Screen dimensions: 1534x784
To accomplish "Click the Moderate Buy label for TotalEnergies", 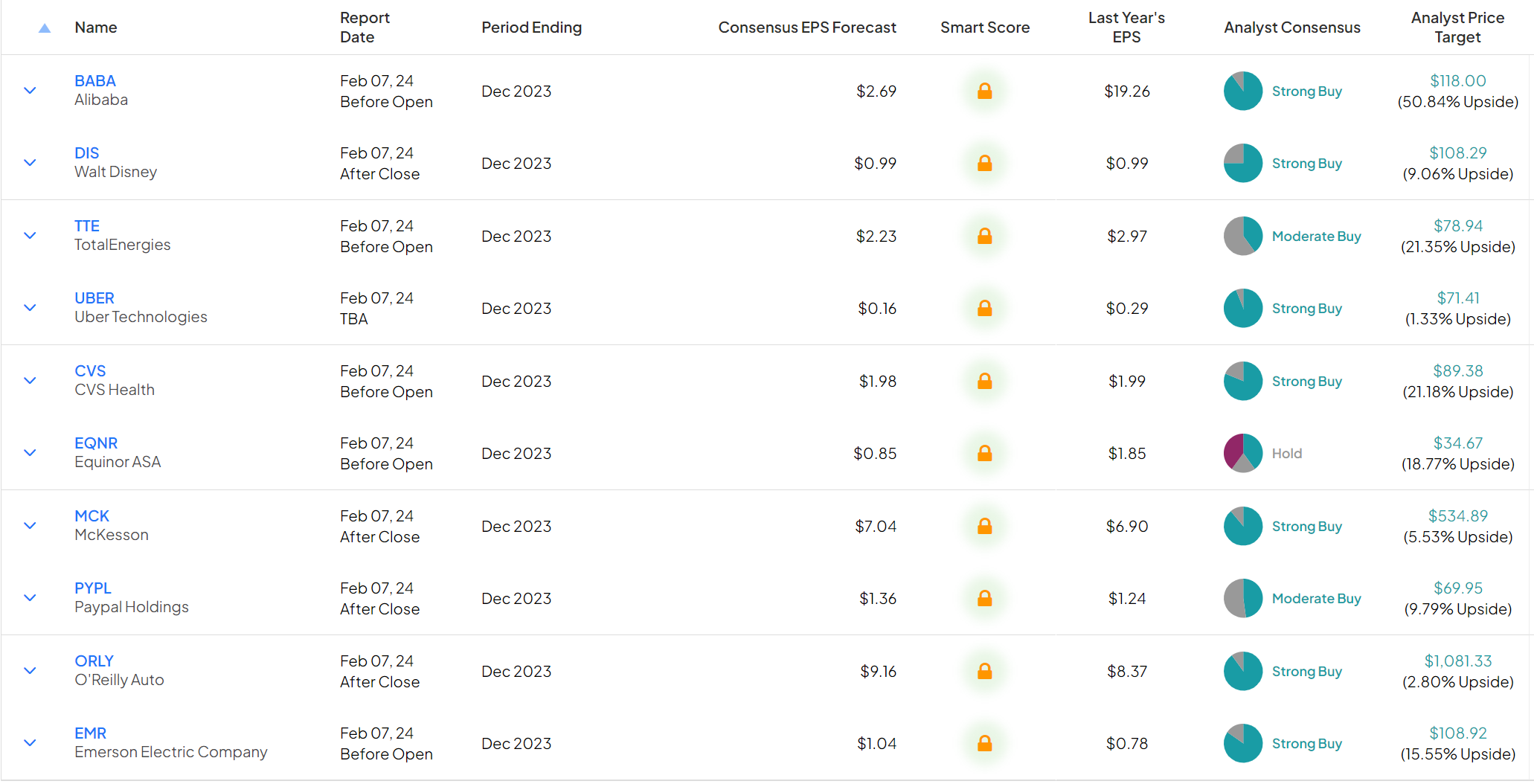I will [1316, 236].
